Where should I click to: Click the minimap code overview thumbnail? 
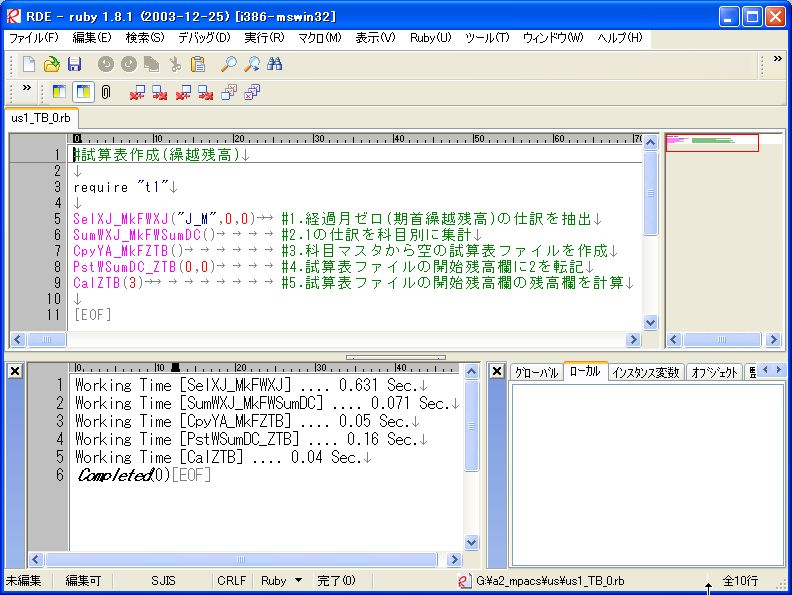pyautogui.click(x=712, y=142)
